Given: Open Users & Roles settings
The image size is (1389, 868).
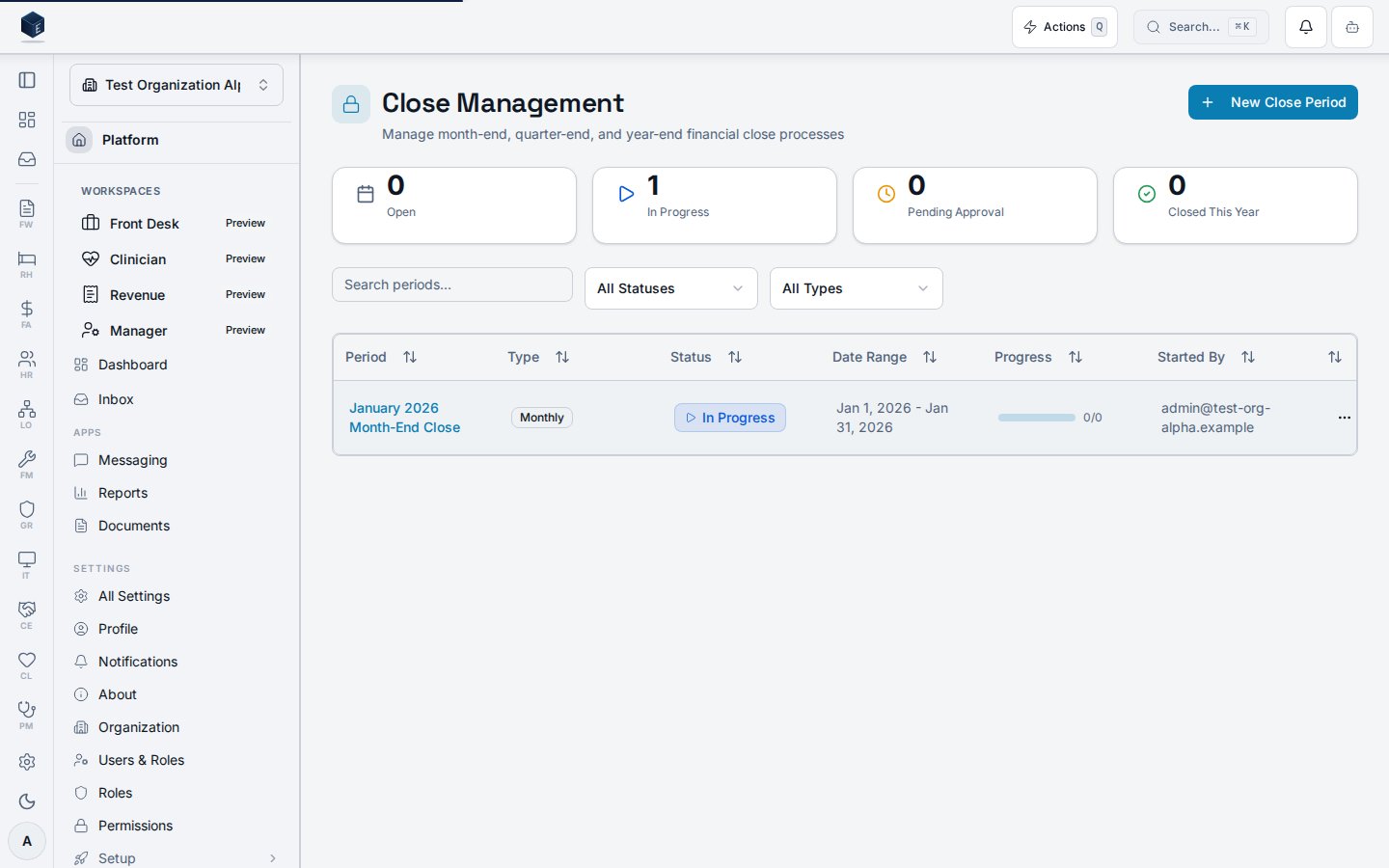Looking at the screenshot, I should [x=177, y=760].
